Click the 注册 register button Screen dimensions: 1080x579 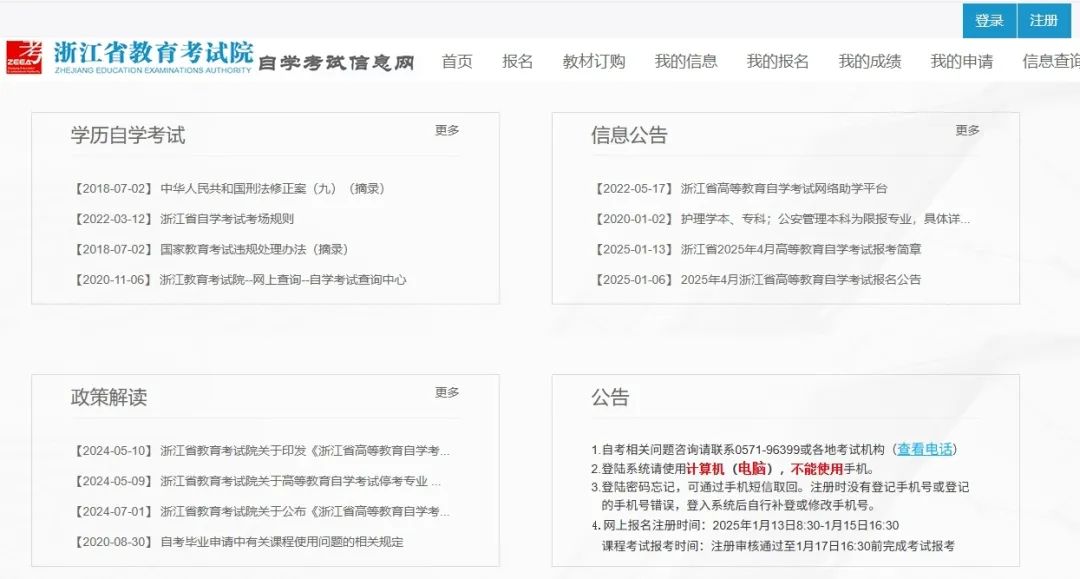point(1043,20)
